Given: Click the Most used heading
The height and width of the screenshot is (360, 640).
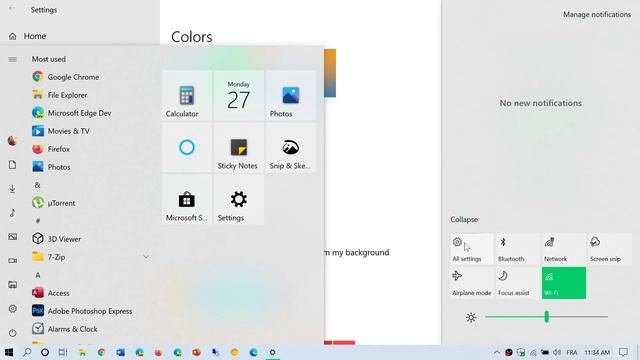Looking at the screenshot, I should 49,59.
